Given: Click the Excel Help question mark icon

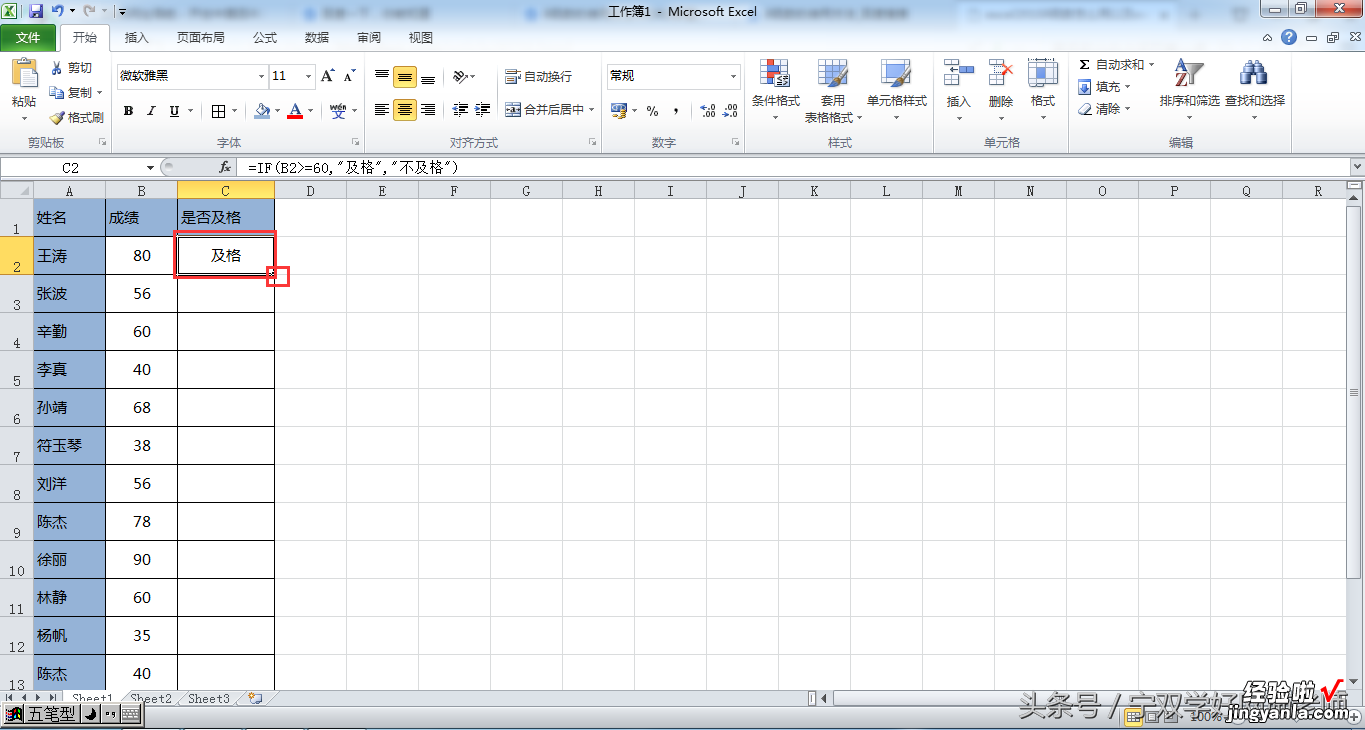Looking at the screenshot, I should point(1289,37).
